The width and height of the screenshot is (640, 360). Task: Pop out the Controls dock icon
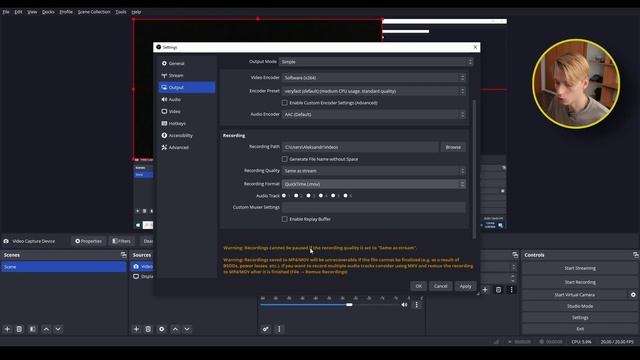[x=636, y=255]
